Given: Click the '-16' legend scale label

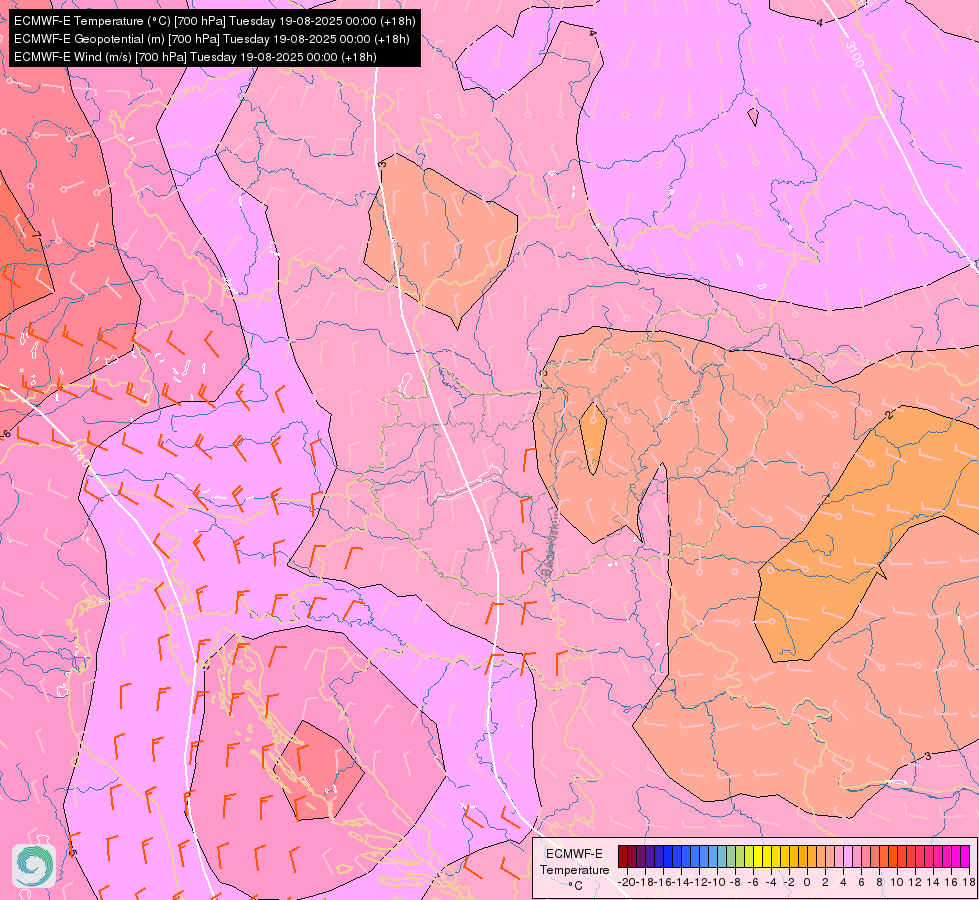Looking at the screenshot, I should [x=662, y=883].
